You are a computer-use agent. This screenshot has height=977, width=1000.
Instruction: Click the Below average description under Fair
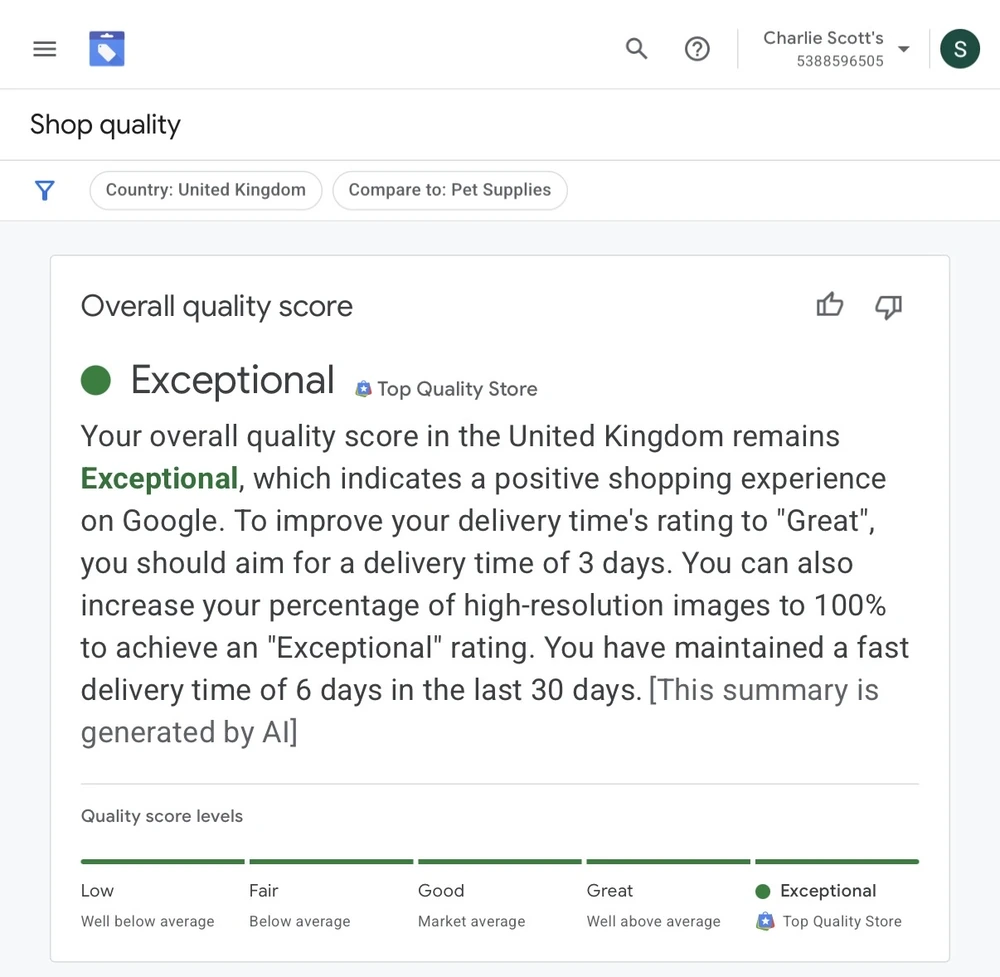point(300,921)
